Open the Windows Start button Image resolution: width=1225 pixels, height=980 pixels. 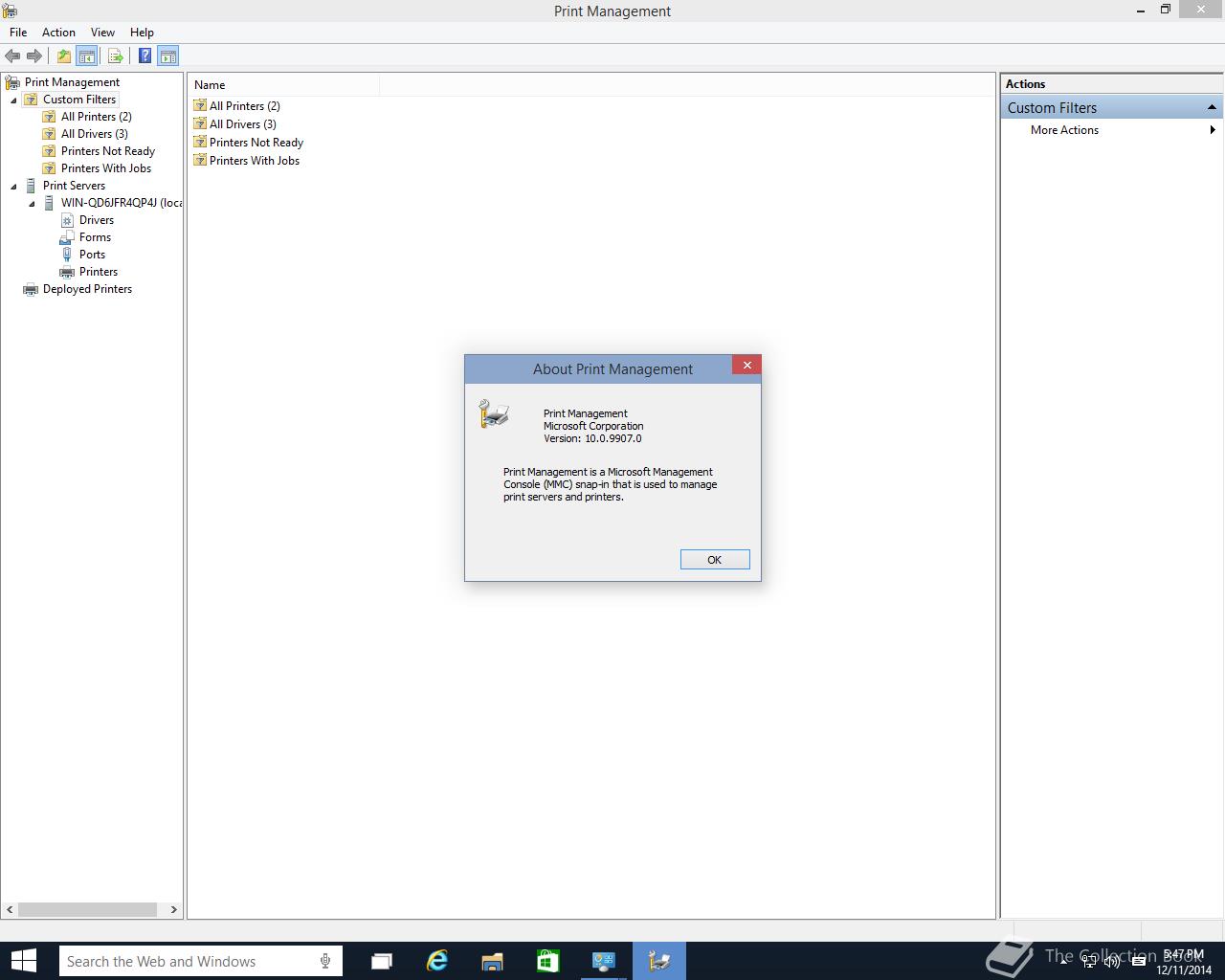[23, 961]
